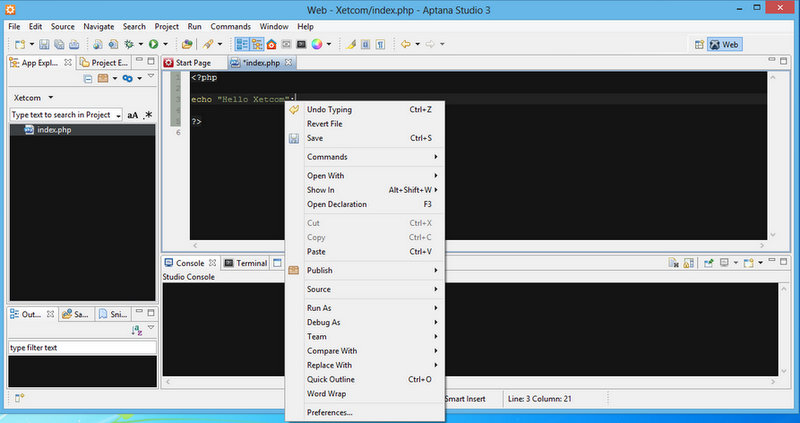Click the Clear Console icon

(x=673, y=263)
